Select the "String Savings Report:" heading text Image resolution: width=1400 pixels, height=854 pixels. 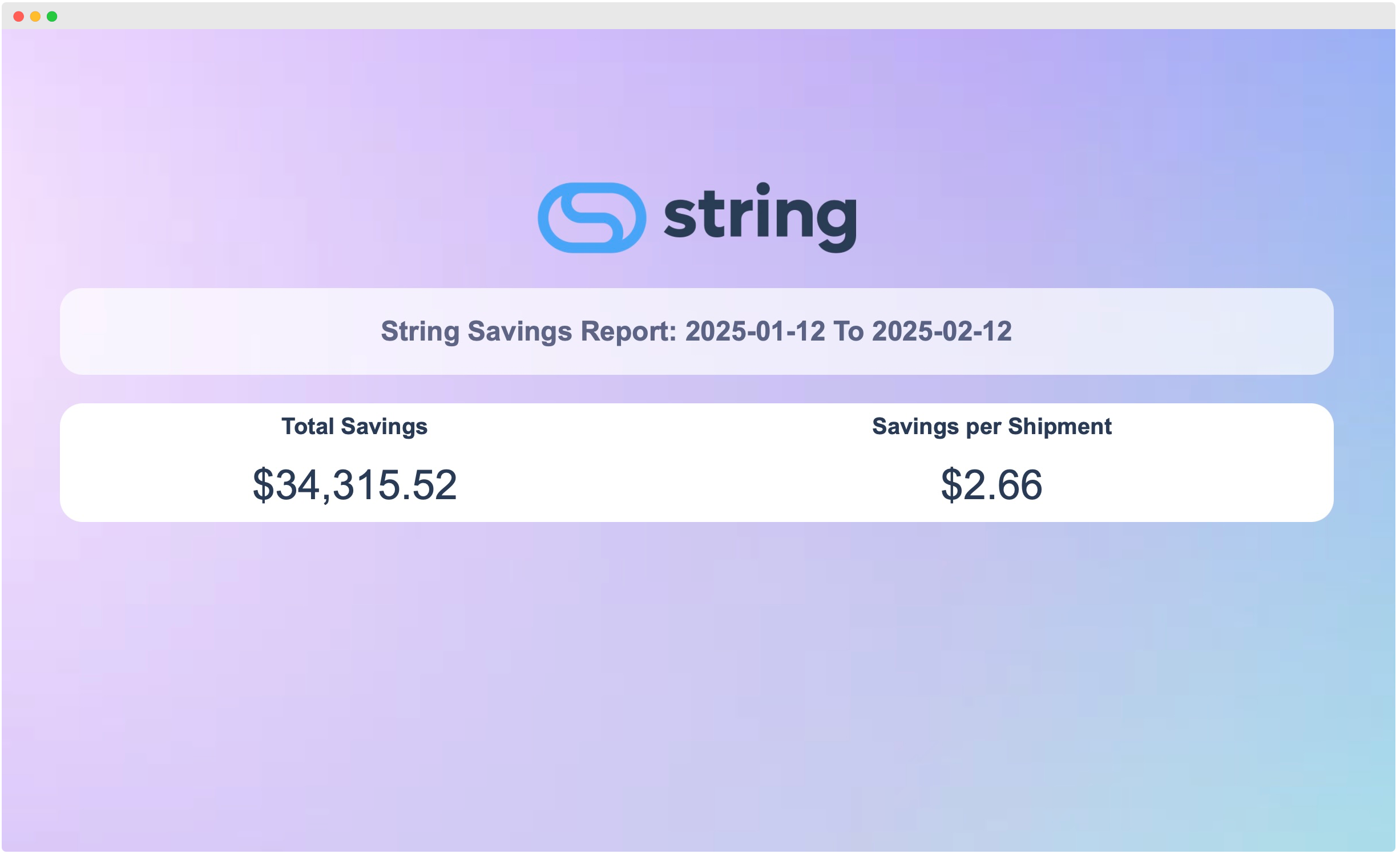(x=529, y=332)
